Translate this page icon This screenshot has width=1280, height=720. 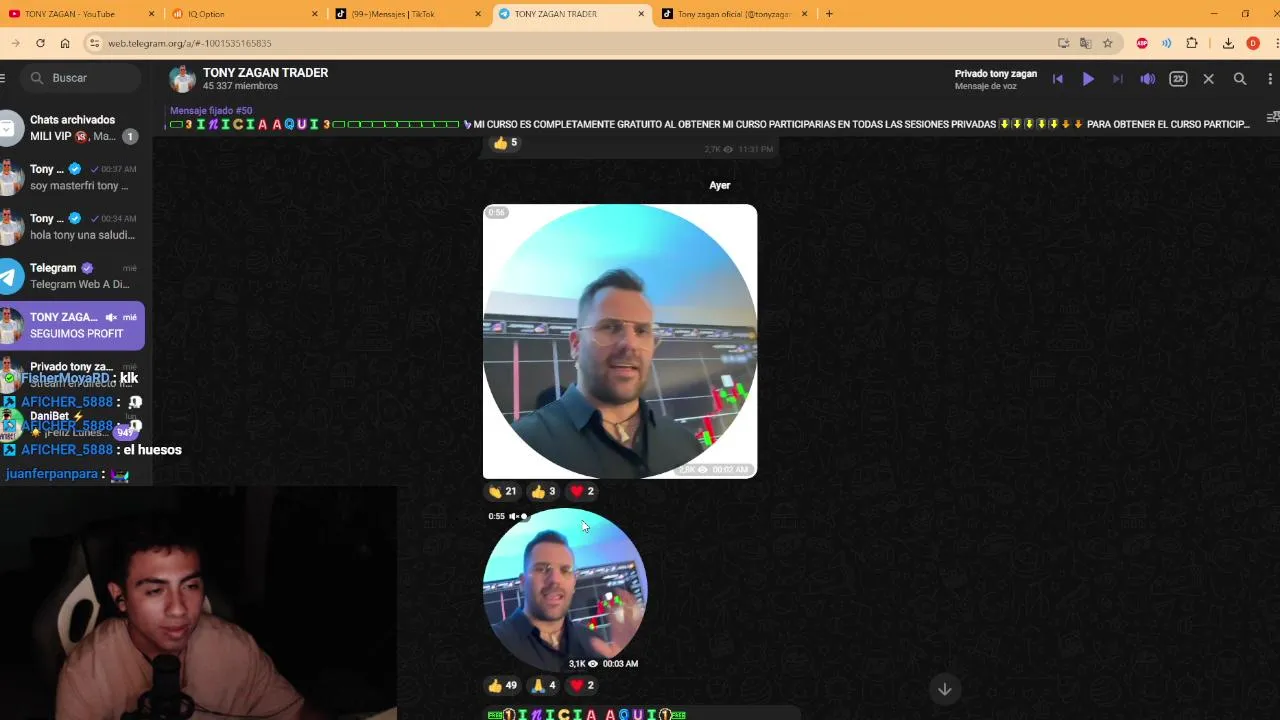point(1085,43)
